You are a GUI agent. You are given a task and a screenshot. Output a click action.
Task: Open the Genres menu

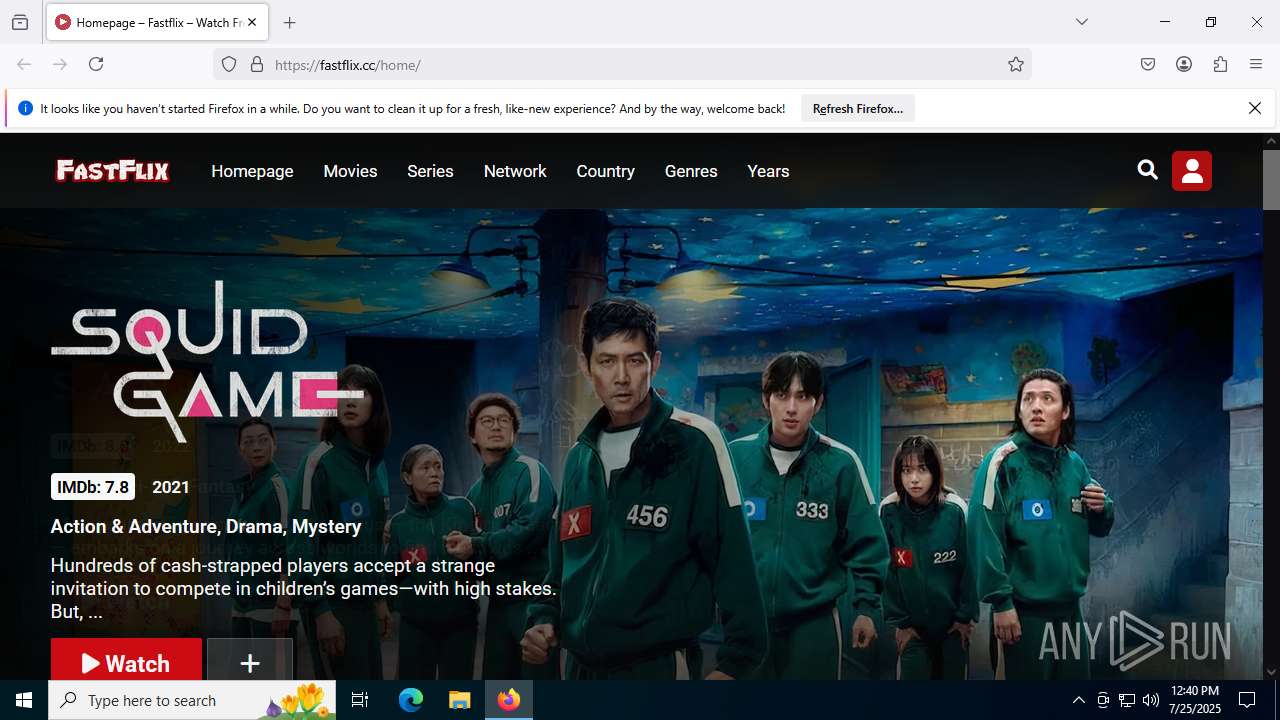pyautogui.click(x=691, y=171)
